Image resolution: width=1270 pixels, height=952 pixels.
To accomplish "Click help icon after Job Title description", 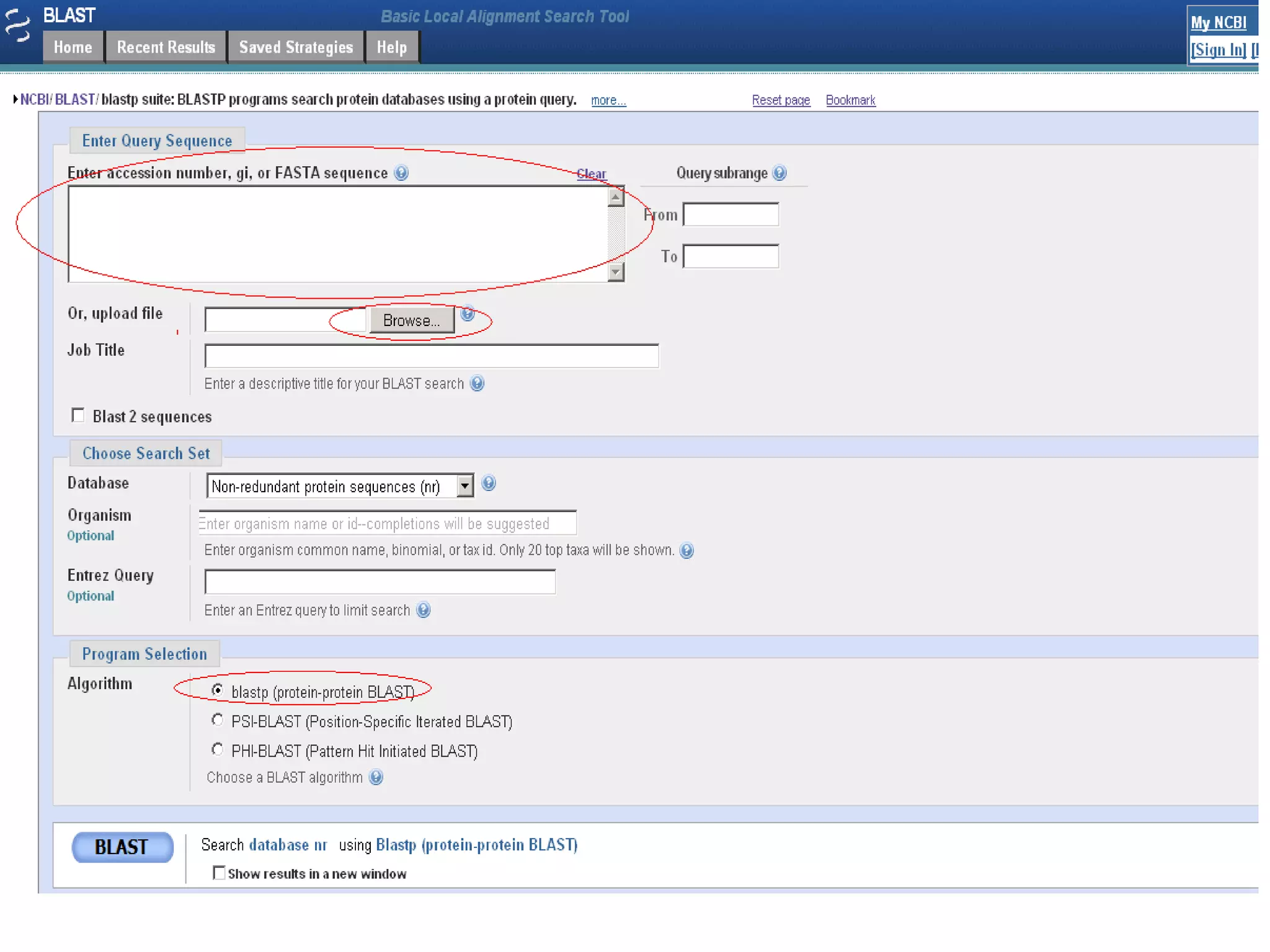I will (477, 384).
